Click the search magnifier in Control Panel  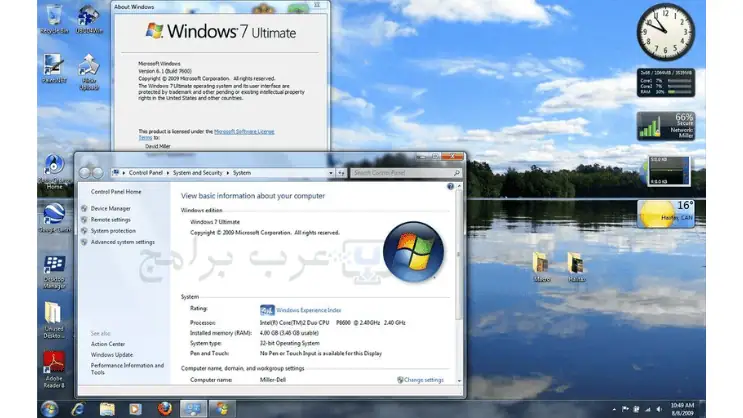pos(456,173)
